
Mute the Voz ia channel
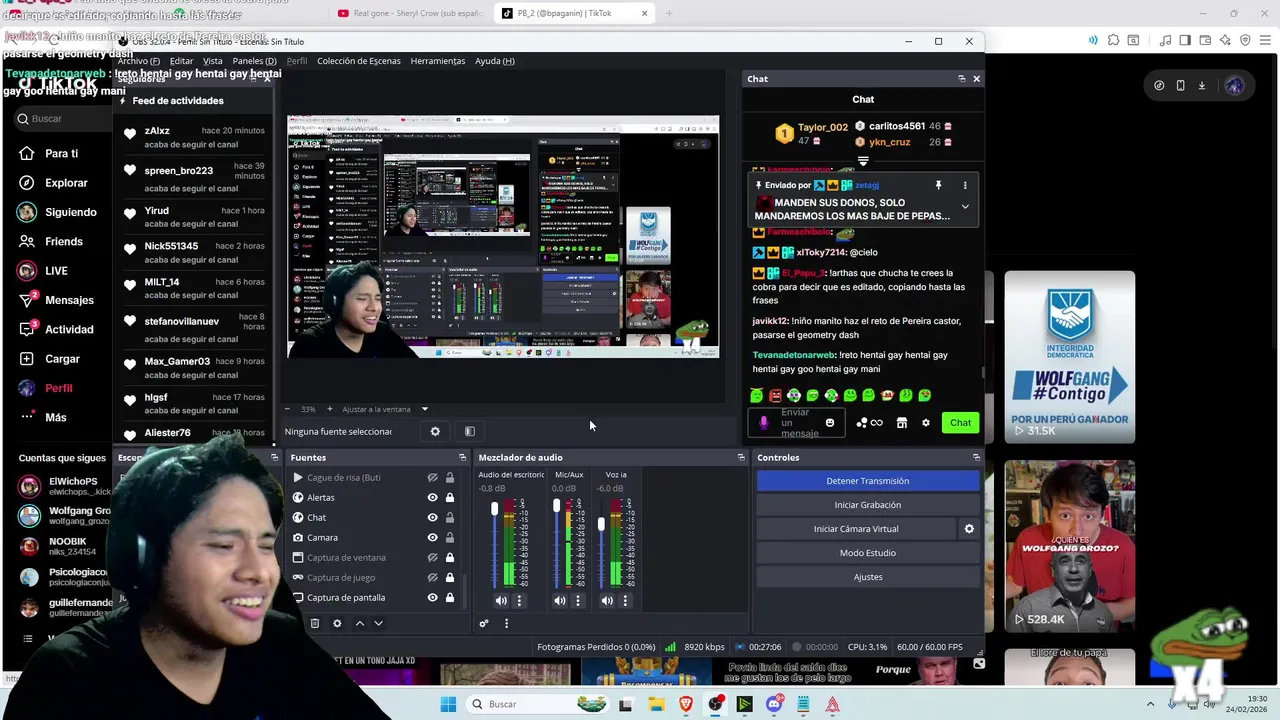coord(607,601)
